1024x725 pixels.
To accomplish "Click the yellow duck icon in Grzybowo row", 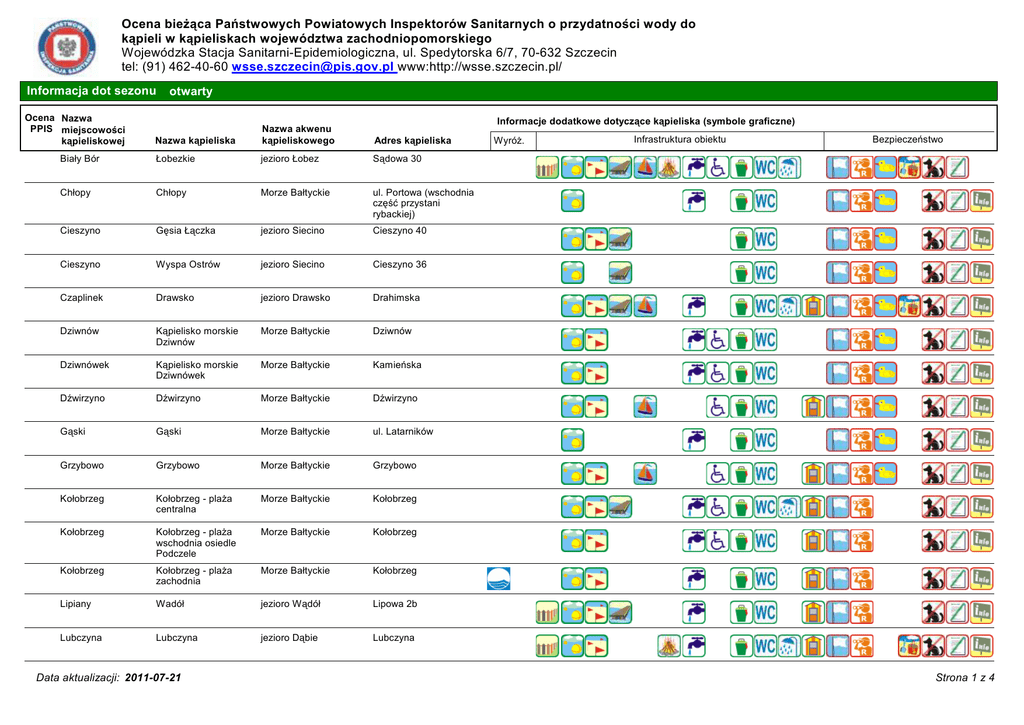I will (885, 474).
